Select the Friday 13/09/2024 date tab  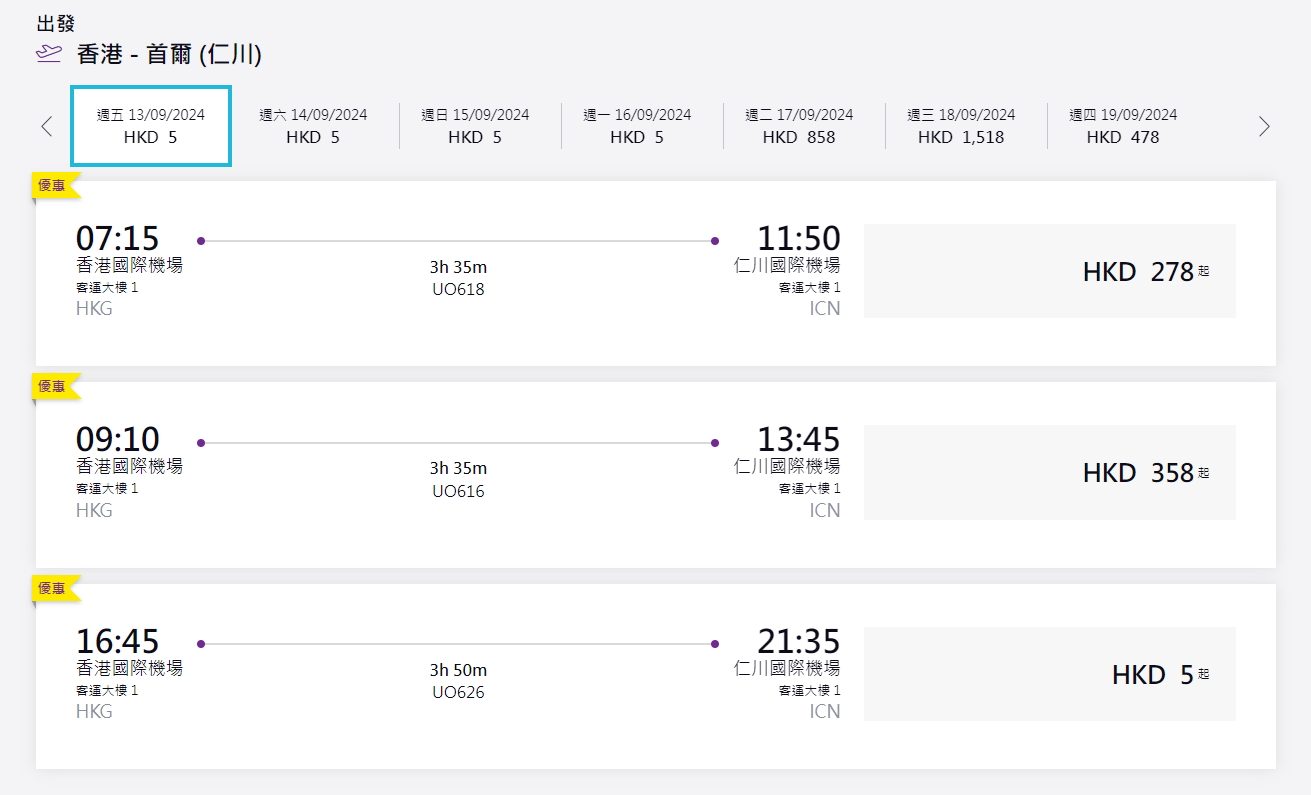(x=151, y=126)
